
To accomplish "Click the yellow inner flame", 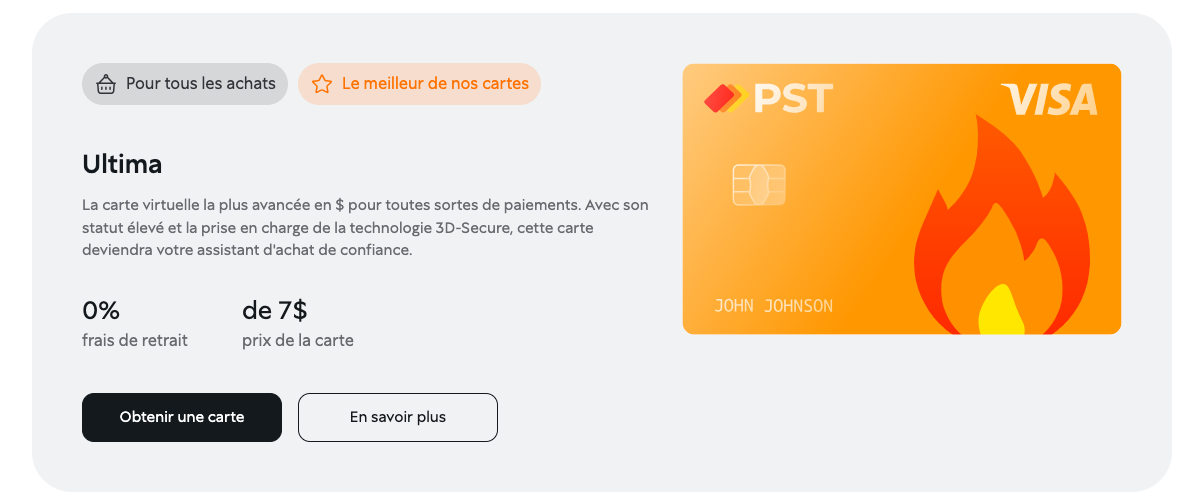I will [1000, 310].
